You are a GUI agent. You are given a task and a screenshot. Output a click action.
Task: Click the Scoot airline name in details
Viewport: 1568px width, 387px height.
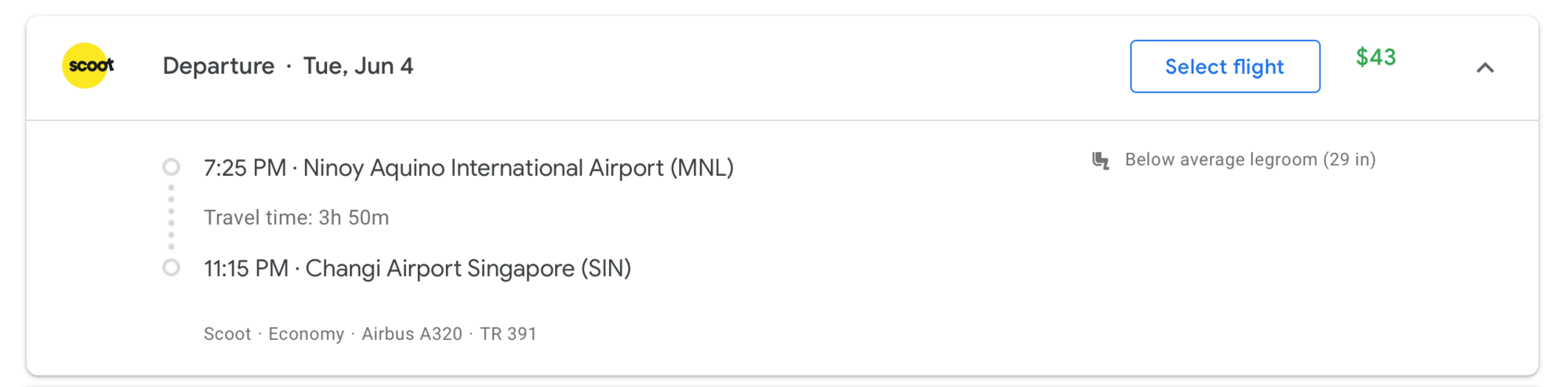point(227,334)
